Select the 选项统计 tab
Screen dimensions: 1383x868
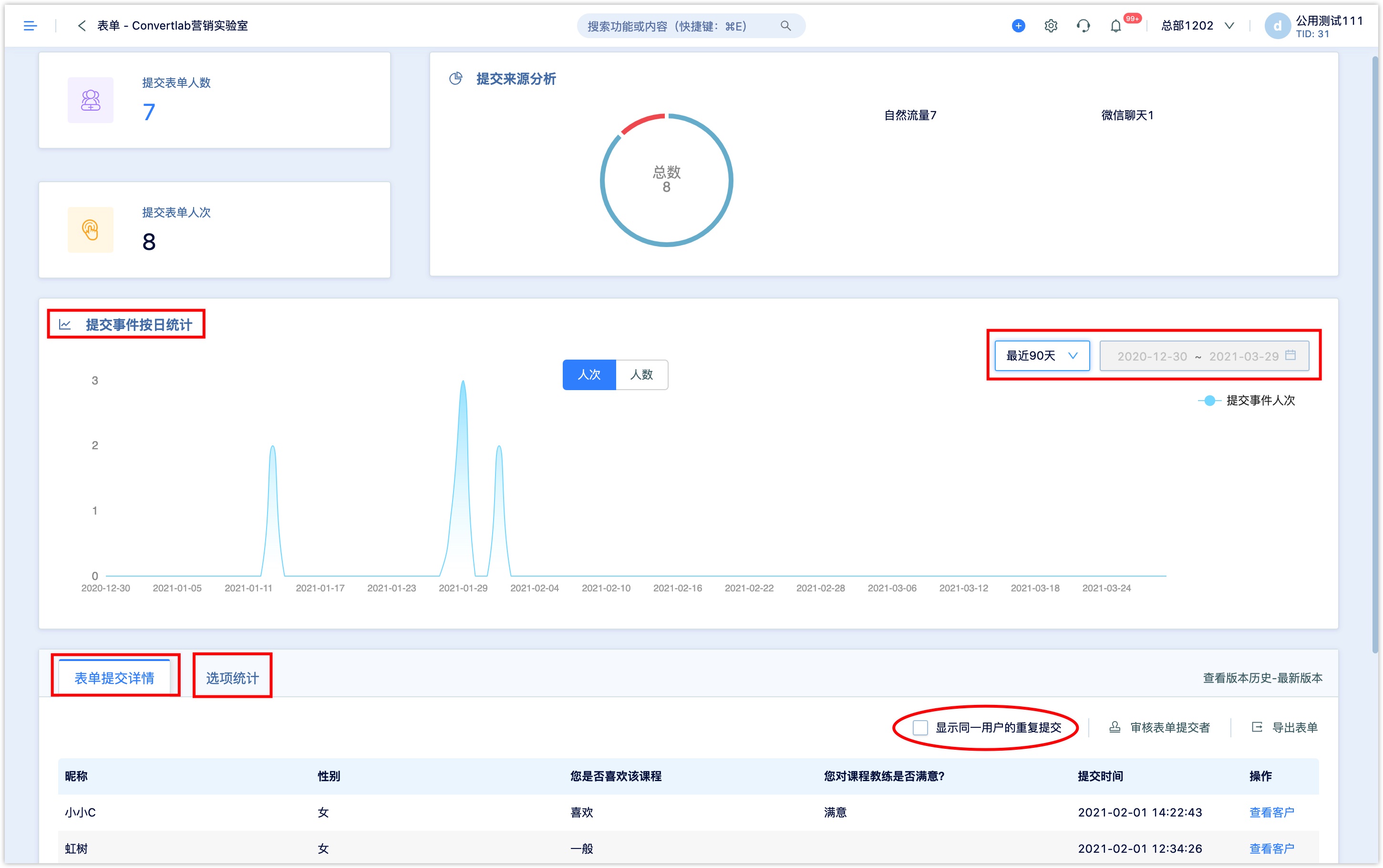pyautogui.click(x=232, y=678)
